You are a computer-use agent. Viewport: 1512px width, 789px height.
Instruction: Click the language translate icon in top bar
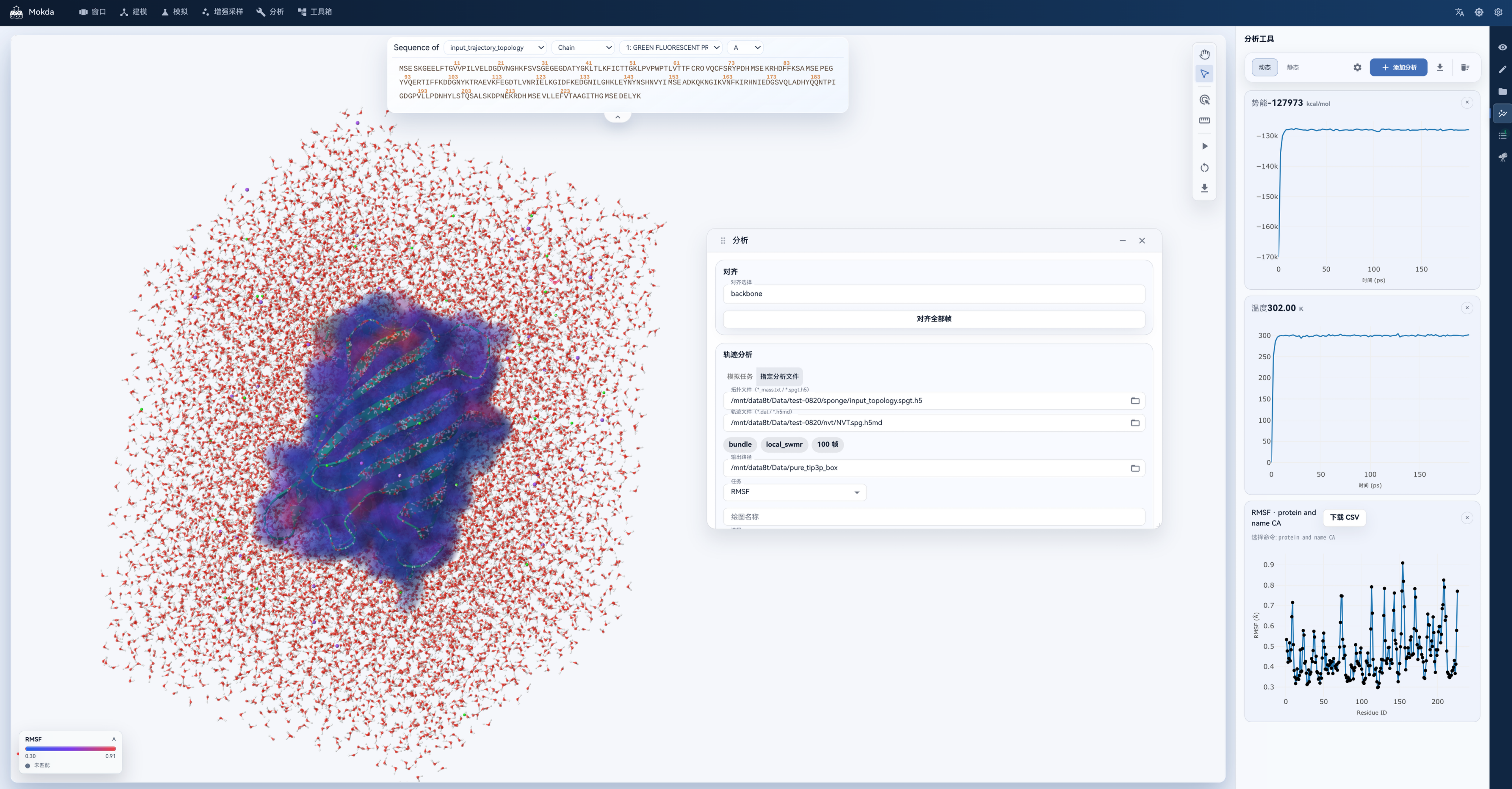pyautogui.click(x=1460, y=12)
